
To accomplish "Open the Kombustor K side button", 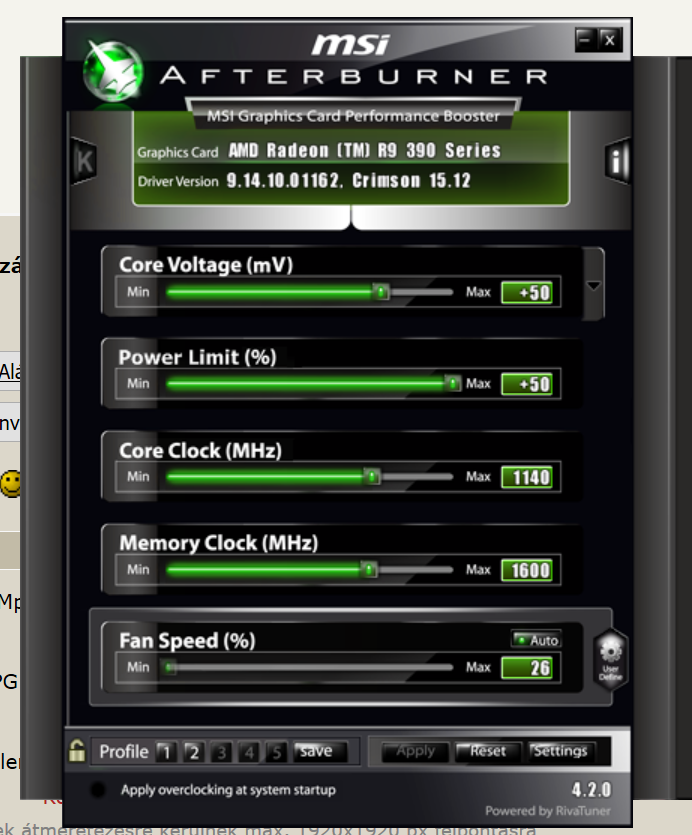I will [x=84, y=161].
